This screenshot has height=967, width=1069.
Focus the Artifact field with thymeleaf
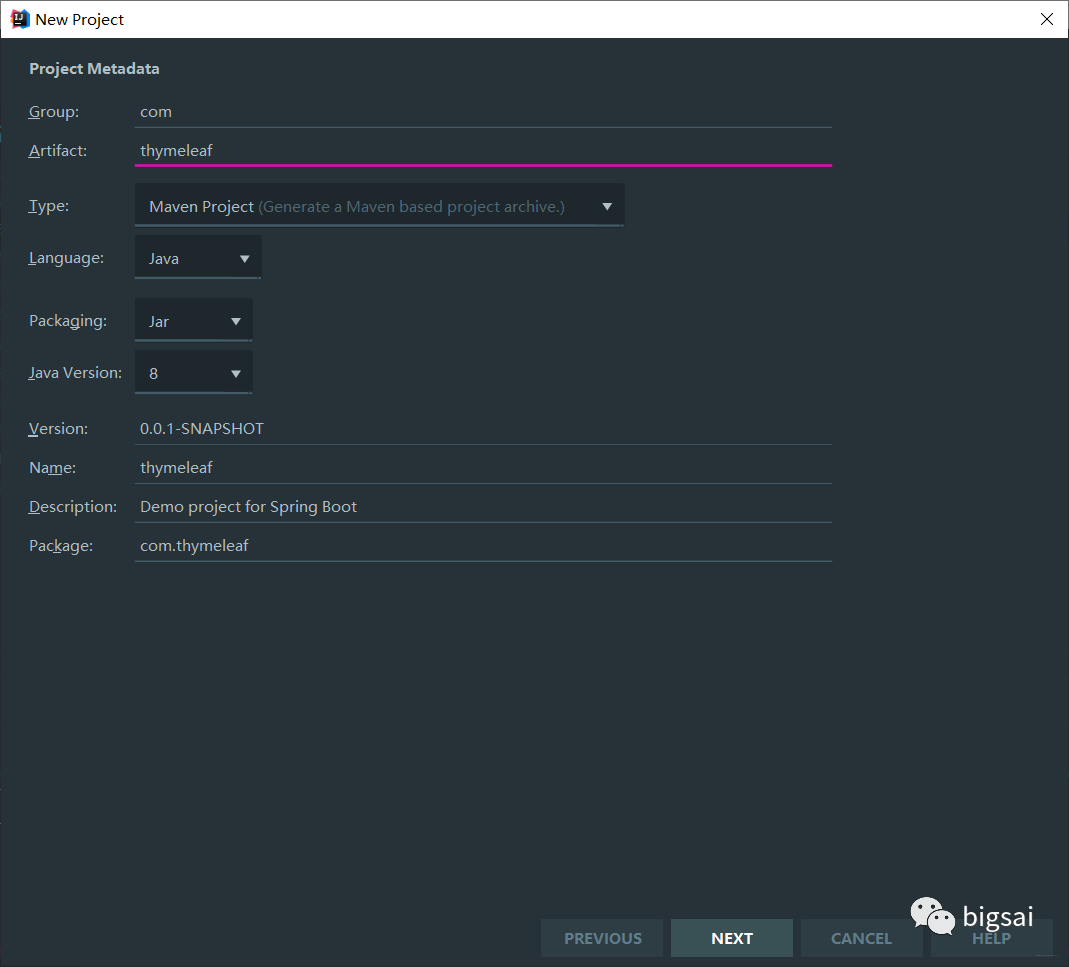pos(483,151)
